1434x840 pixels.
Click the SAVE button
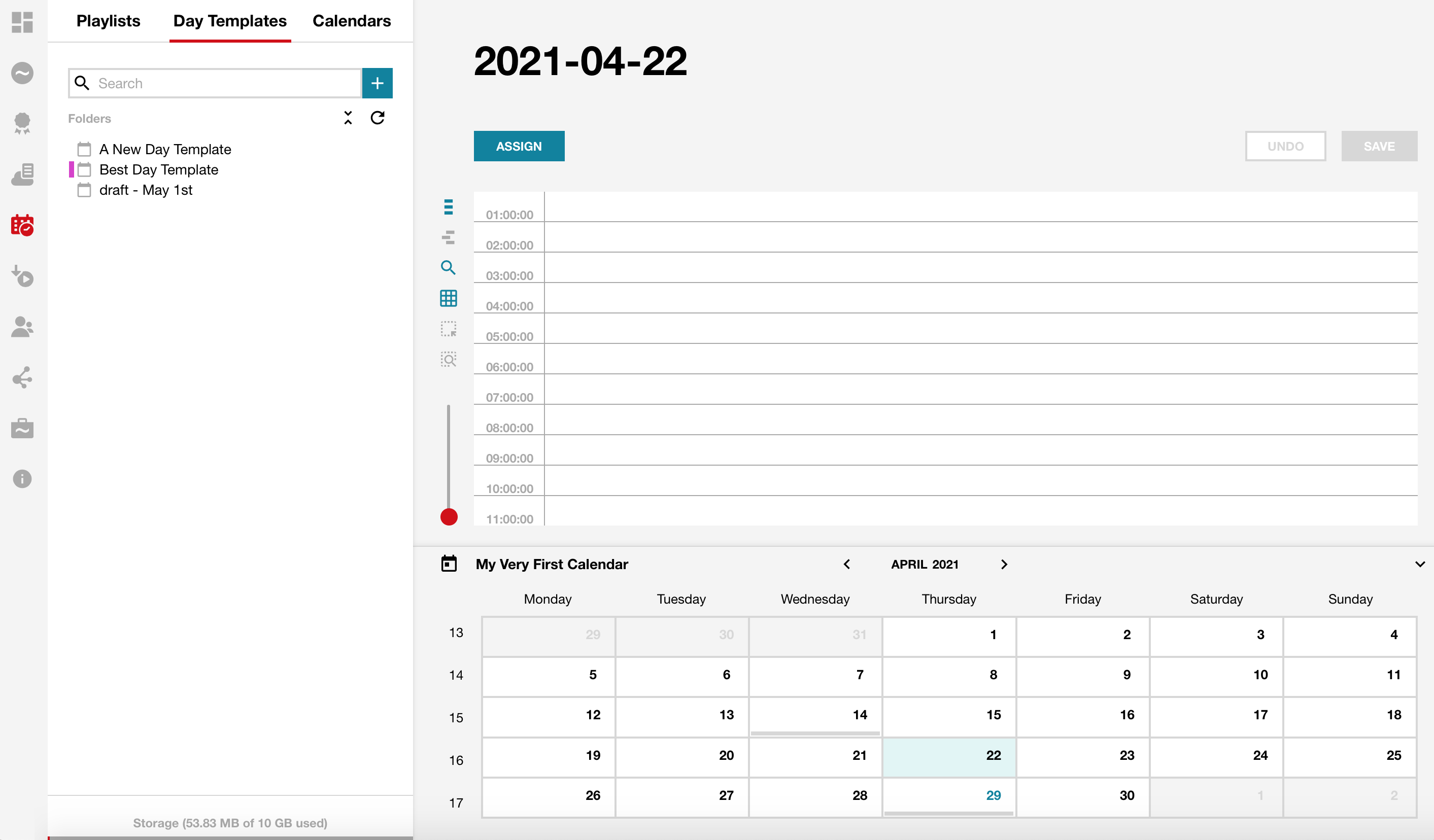(x=1379, y=146)
